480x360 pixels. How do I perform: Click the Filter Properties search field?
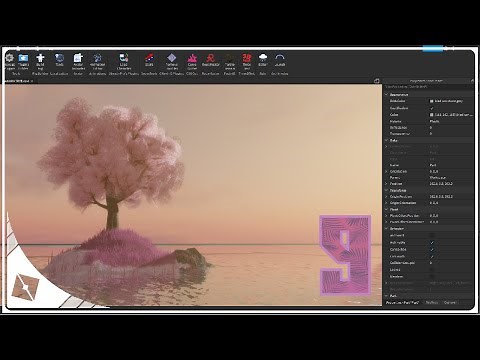click(x=428, y=87)
